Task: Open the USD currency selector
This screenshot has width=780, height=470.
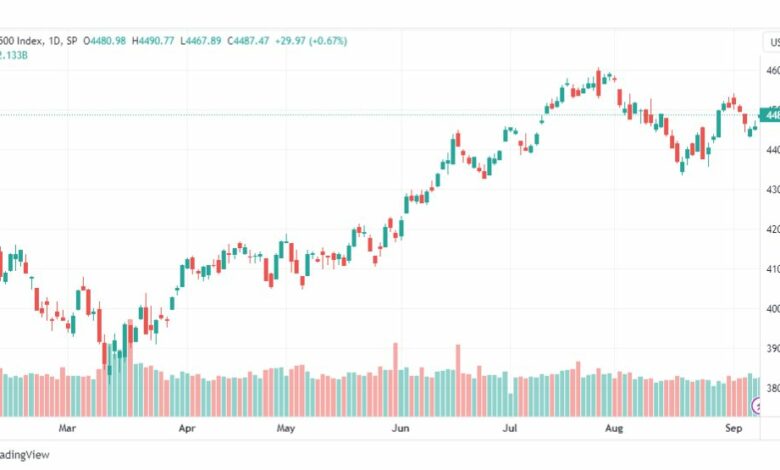Action: coord(772,43)
